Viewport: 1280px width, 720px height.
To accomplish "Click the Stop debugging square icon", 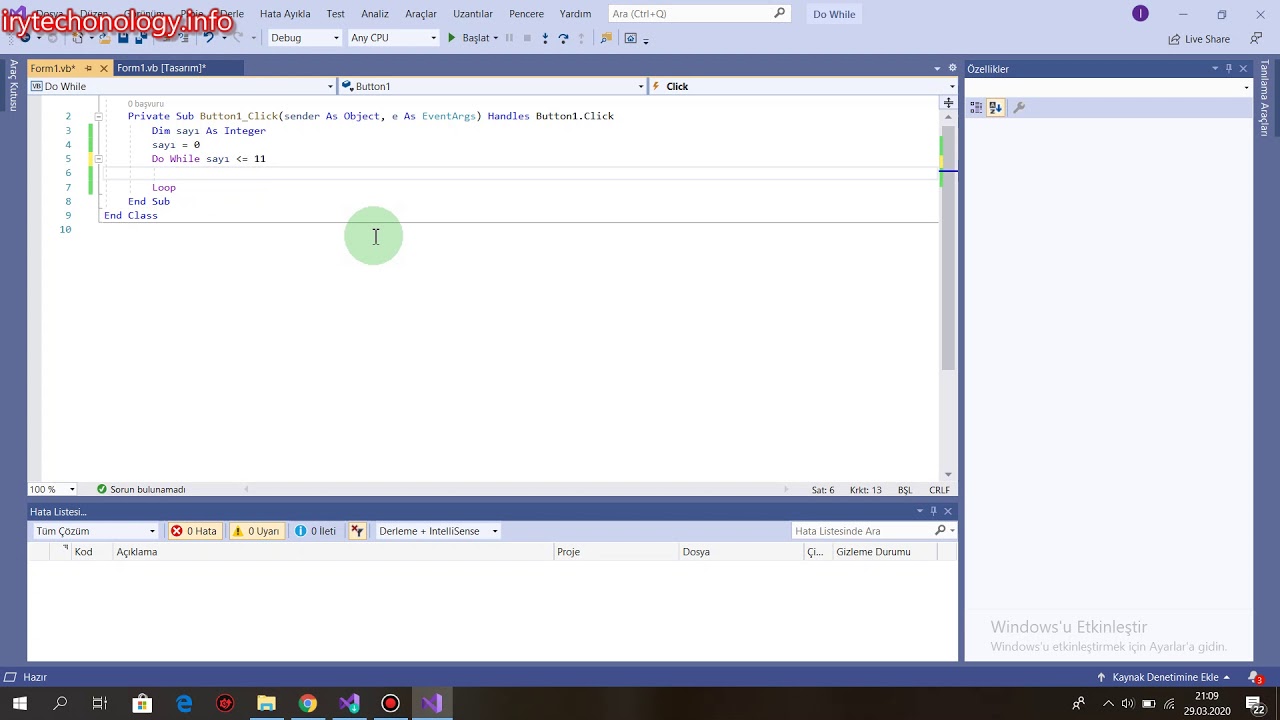I will 527,38.
